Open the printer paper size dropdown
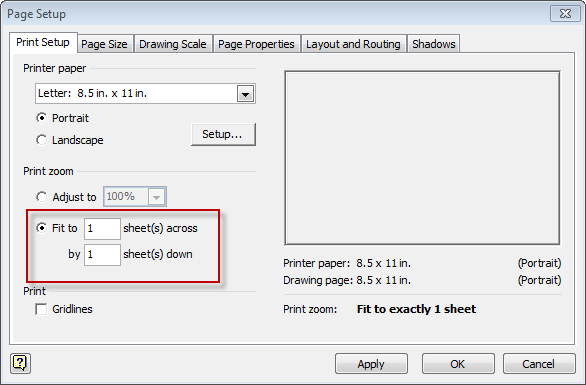This screenshot has height=385, width=586. (x=246, y=93)
